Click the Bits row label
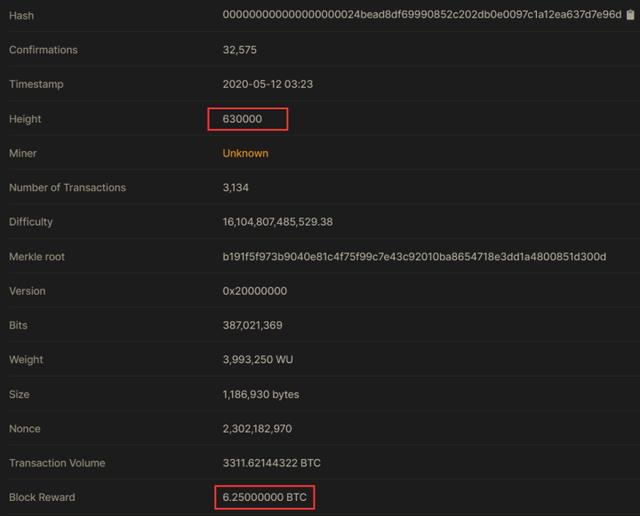The width and height of the screenshot is (640, 516). tap(18, 325)
